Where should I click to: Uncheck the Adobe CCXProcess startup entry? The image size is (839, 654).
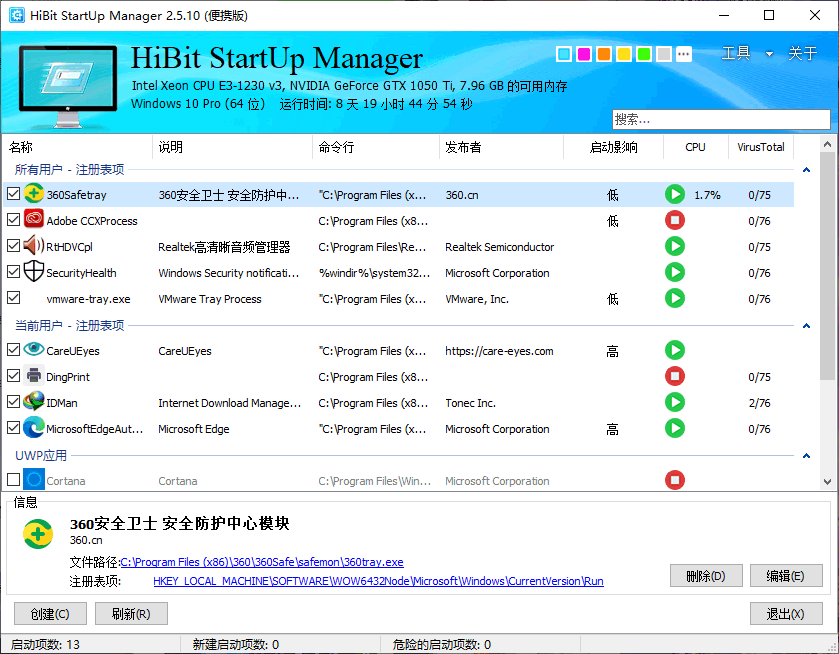[13, 219]
